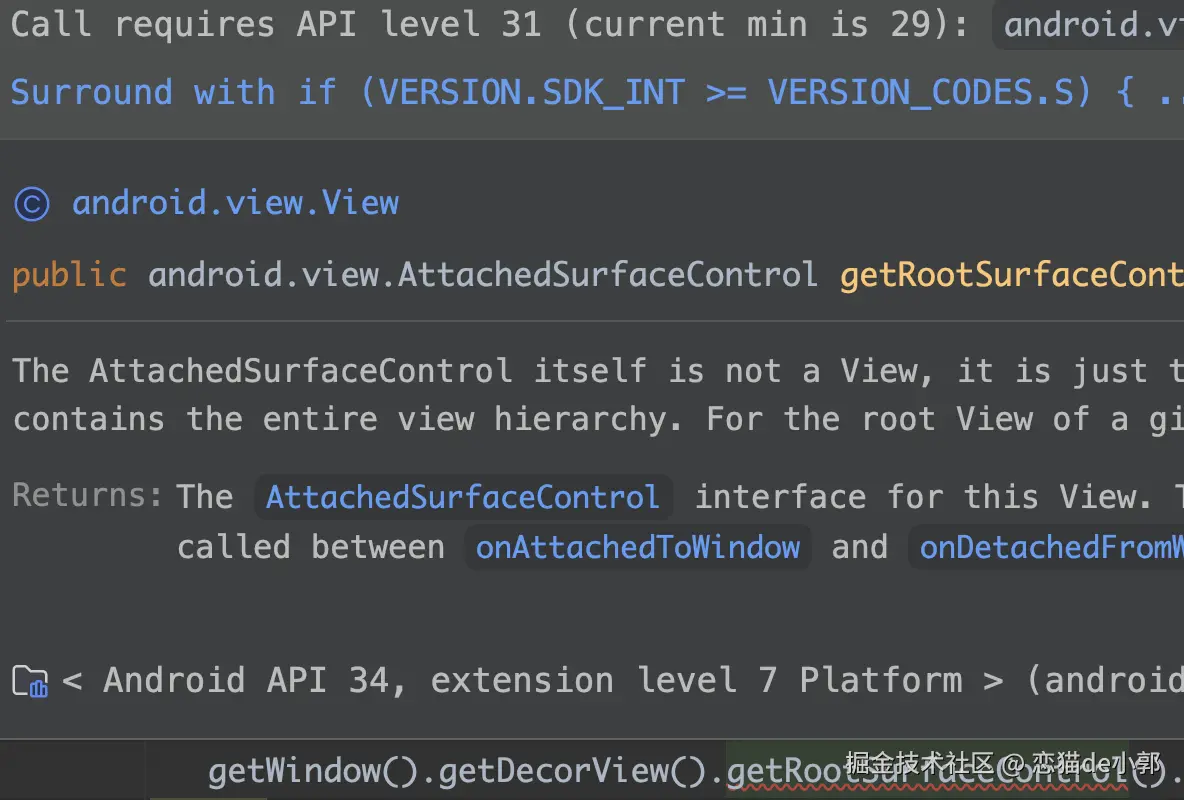1184x800 pixels.
Task: Click the android.v code chip in the error message
Action: click(x=1088, y=25)
